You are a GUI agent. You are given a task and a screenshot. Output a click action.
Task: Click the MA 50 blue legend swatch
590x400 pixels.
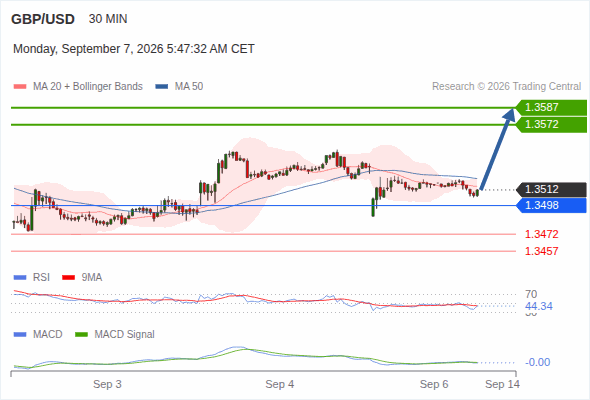click(161, 87)
